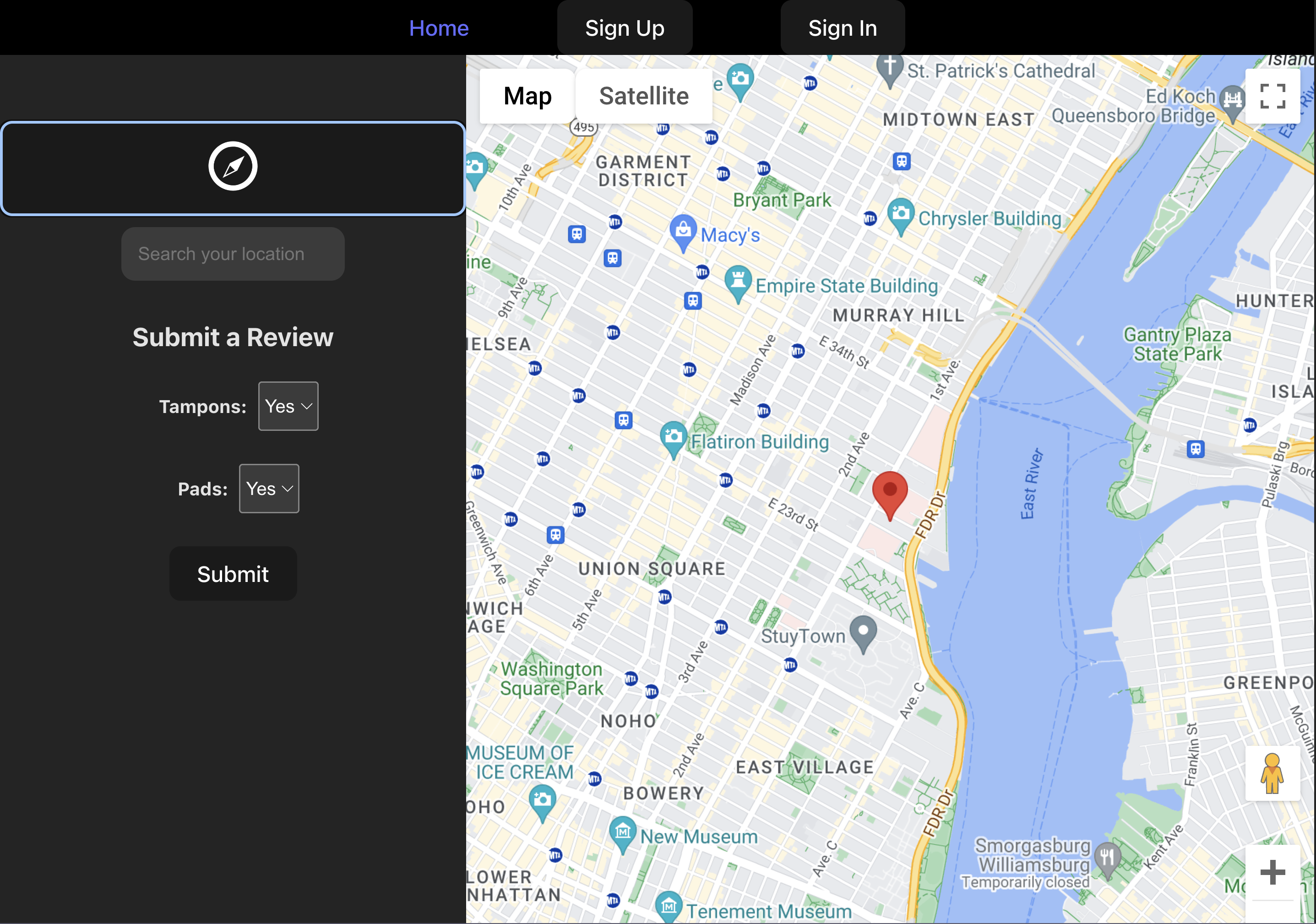The width and height of the screenshot is (1316, 924).
Task: Submit the review form
Action: 233,574
